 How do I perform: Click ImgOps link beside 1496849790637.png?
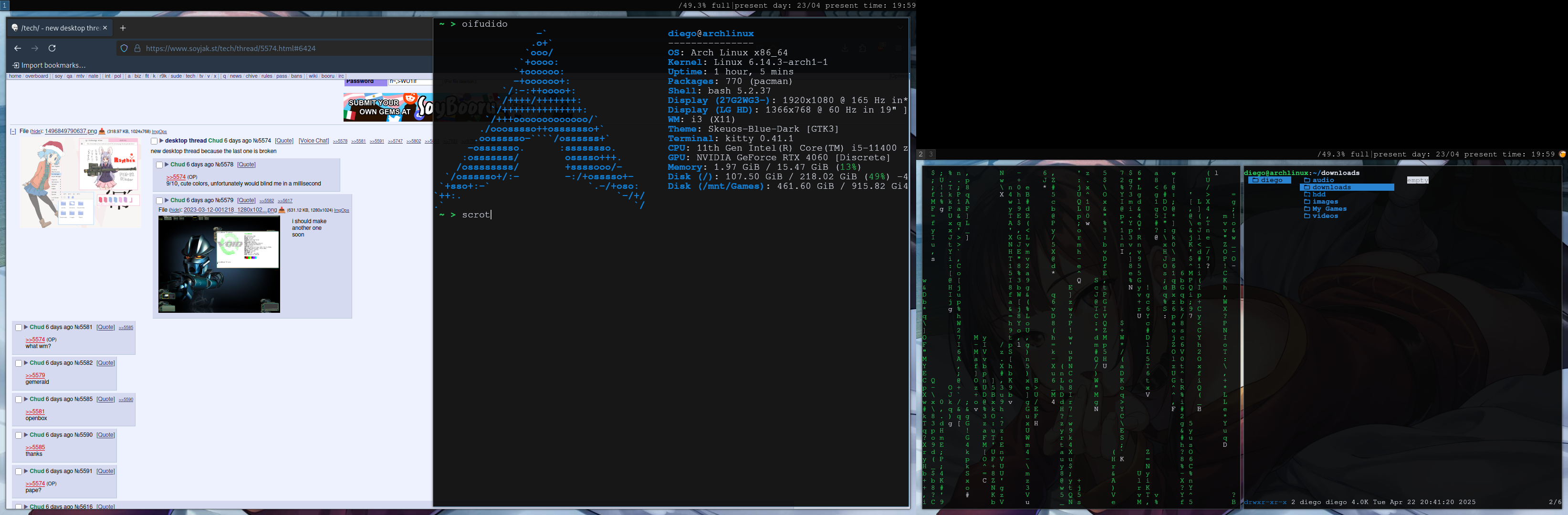click(159, 132)
